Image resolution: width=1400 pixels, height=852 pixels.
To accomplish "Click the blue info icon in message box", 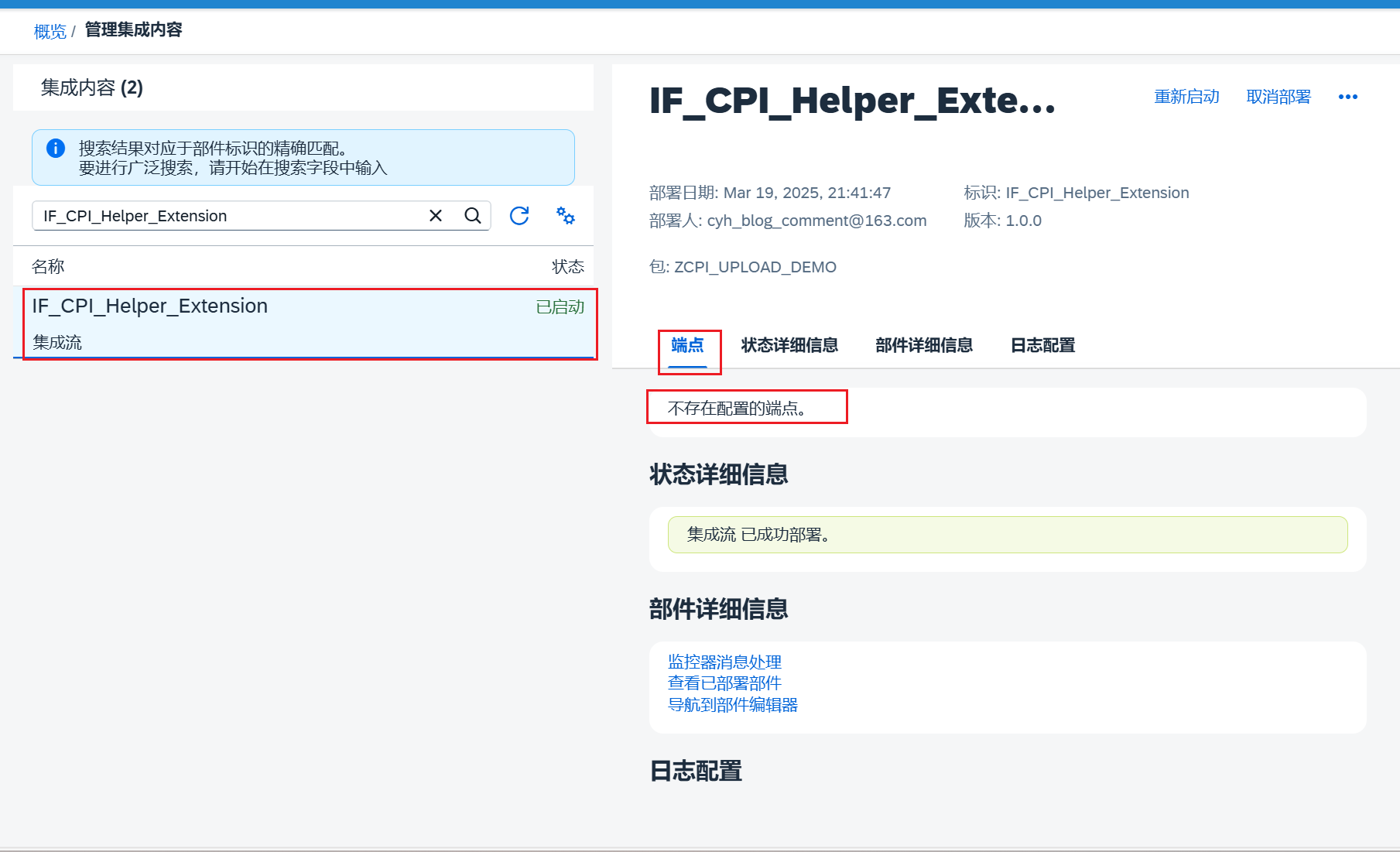I will (x=55, y=148).
